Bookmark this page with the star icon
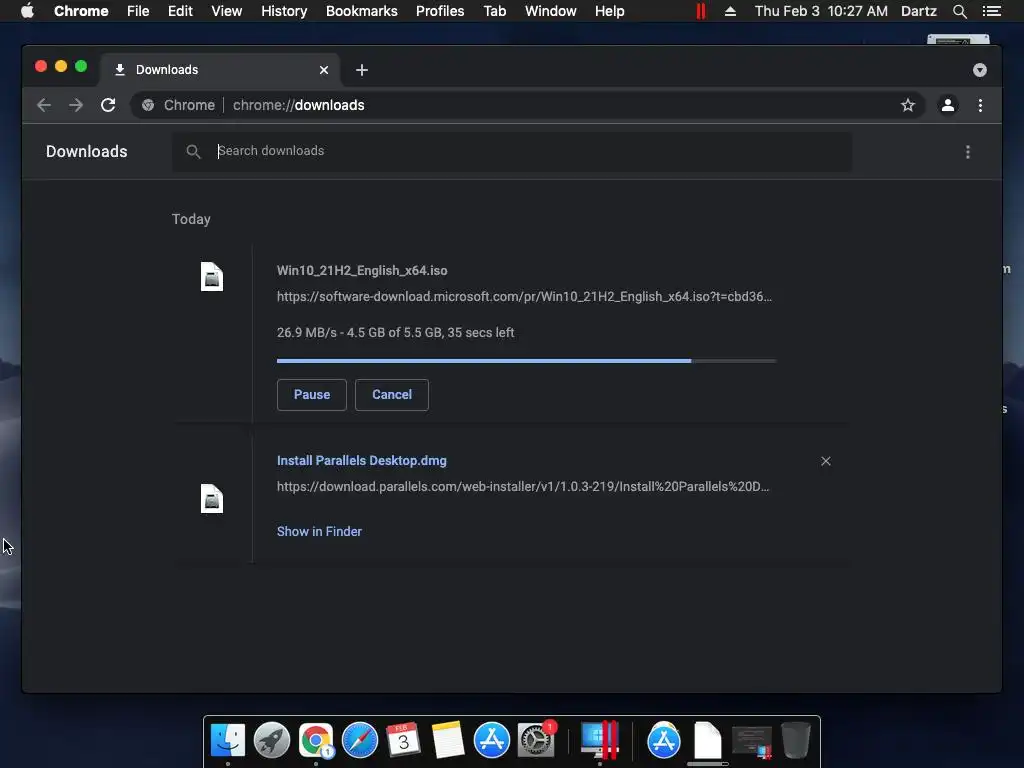This screenshot has height=768, width=1024. click(x=908, y=105)
